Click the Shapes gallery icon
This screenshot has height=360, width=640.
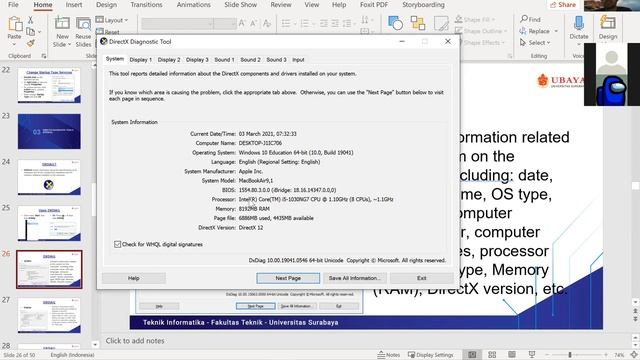(395, 23)
